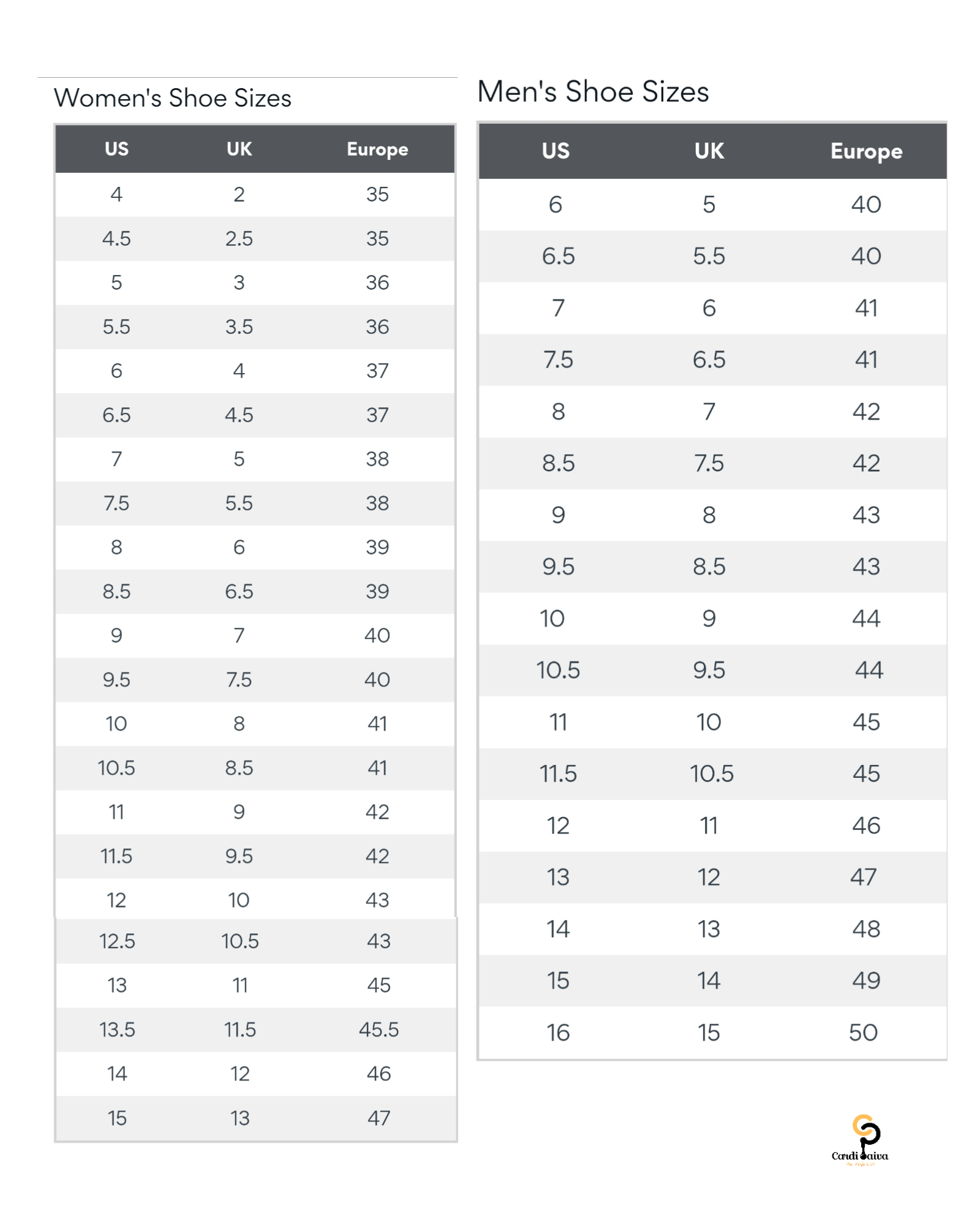980x1225 pixels.
Task: Click the 45.5 Europe size cell
Action: point(379,1030)
